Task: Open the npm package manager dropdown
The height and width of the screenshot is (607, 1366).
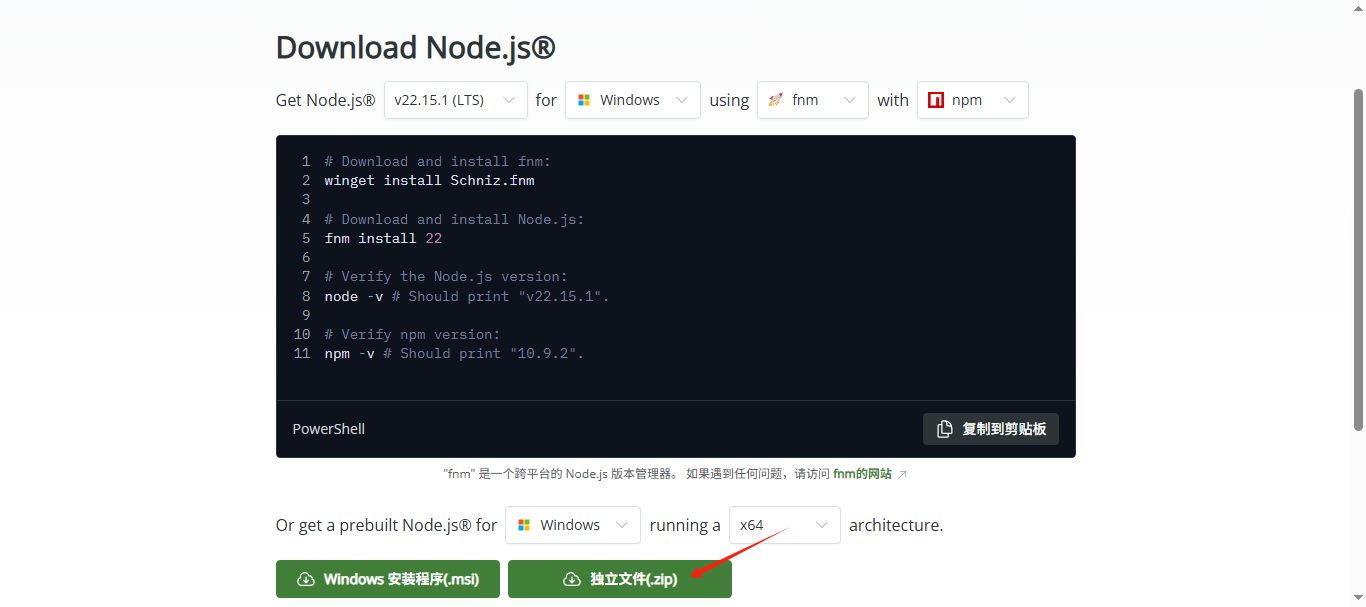Action: click(x=973, y=100)
